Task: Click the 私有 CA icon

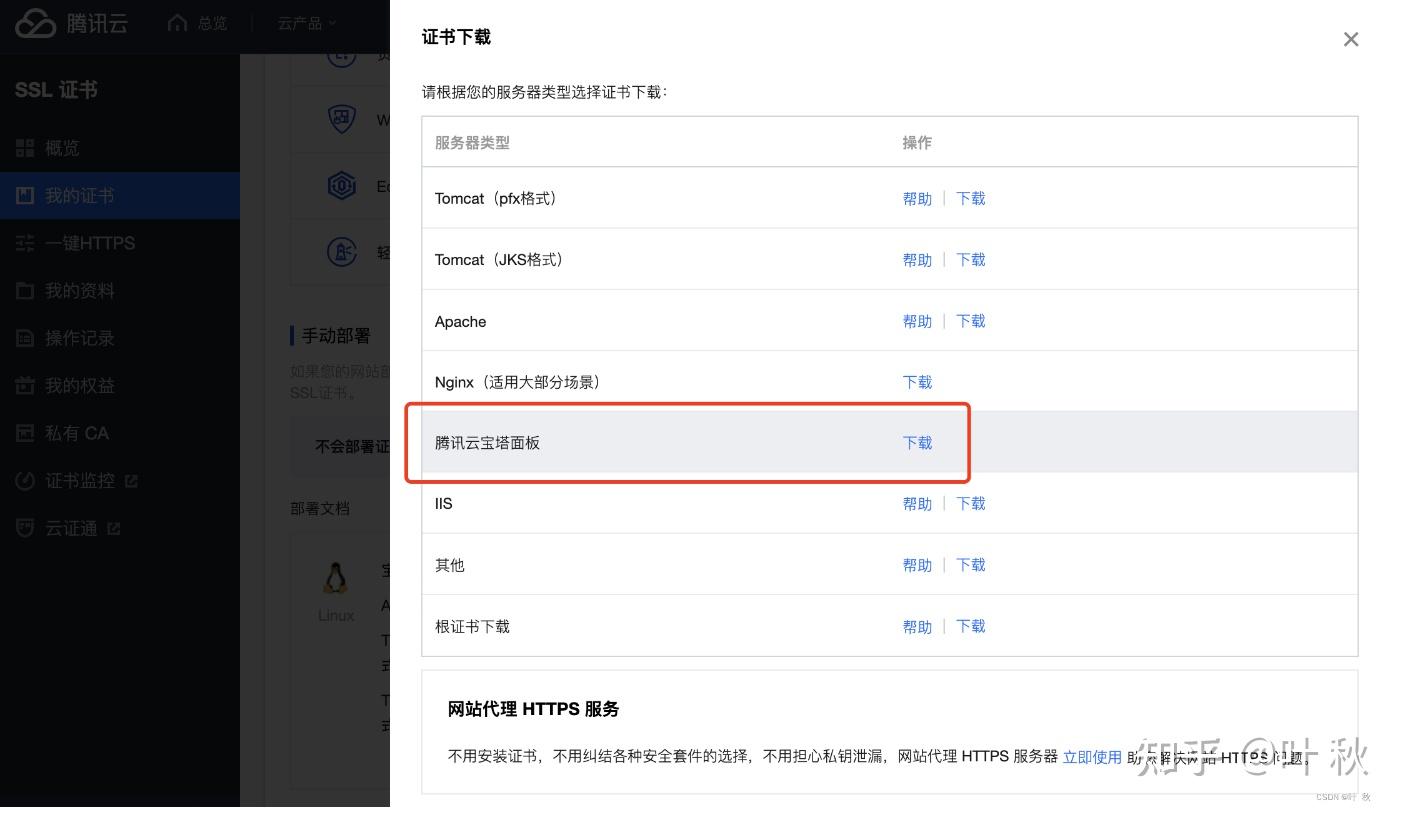Action: [25, 433]
